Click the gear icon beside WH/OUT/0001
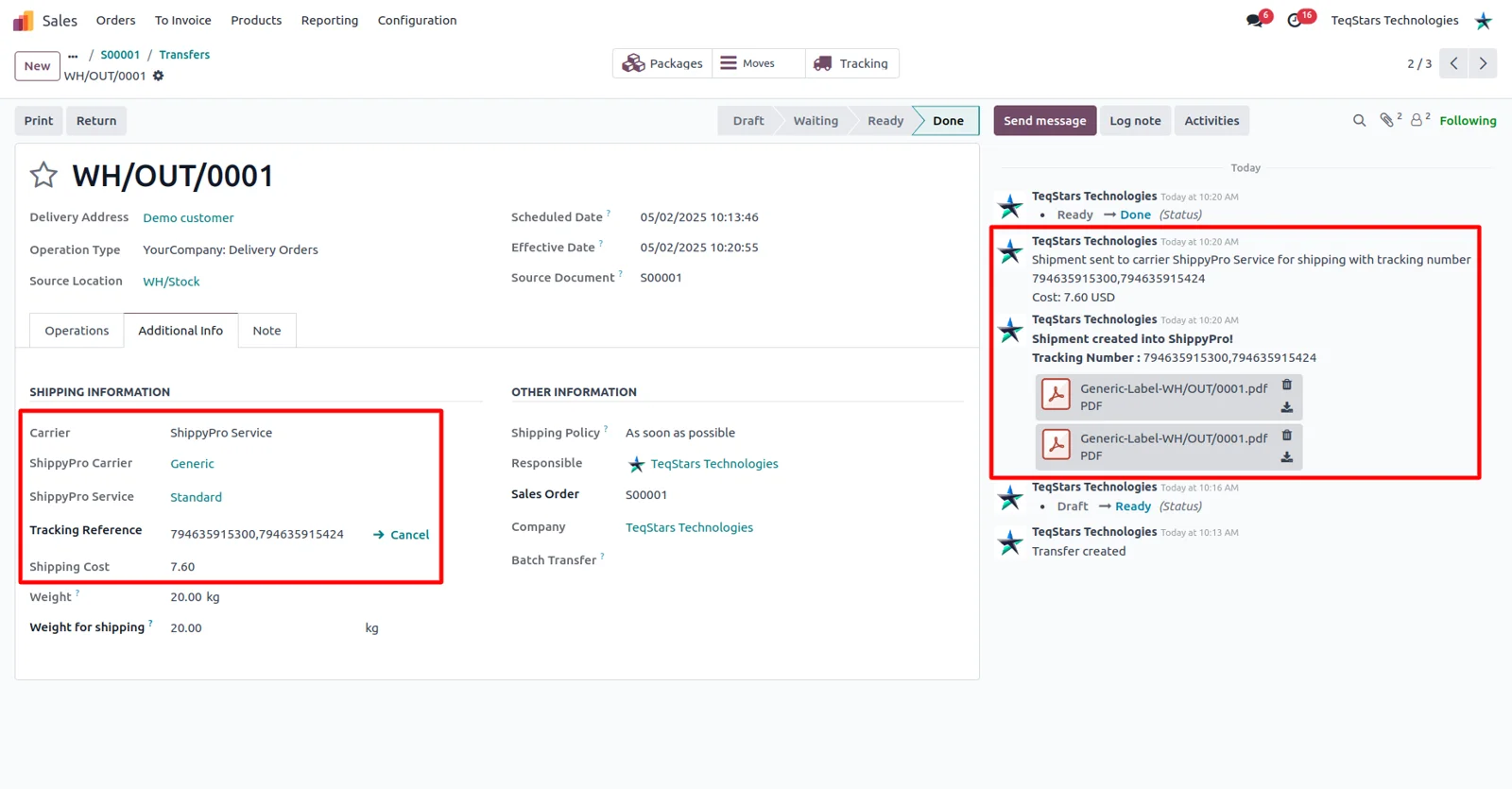The width and height of the screenshot is (1512, 789). (158, 76)
